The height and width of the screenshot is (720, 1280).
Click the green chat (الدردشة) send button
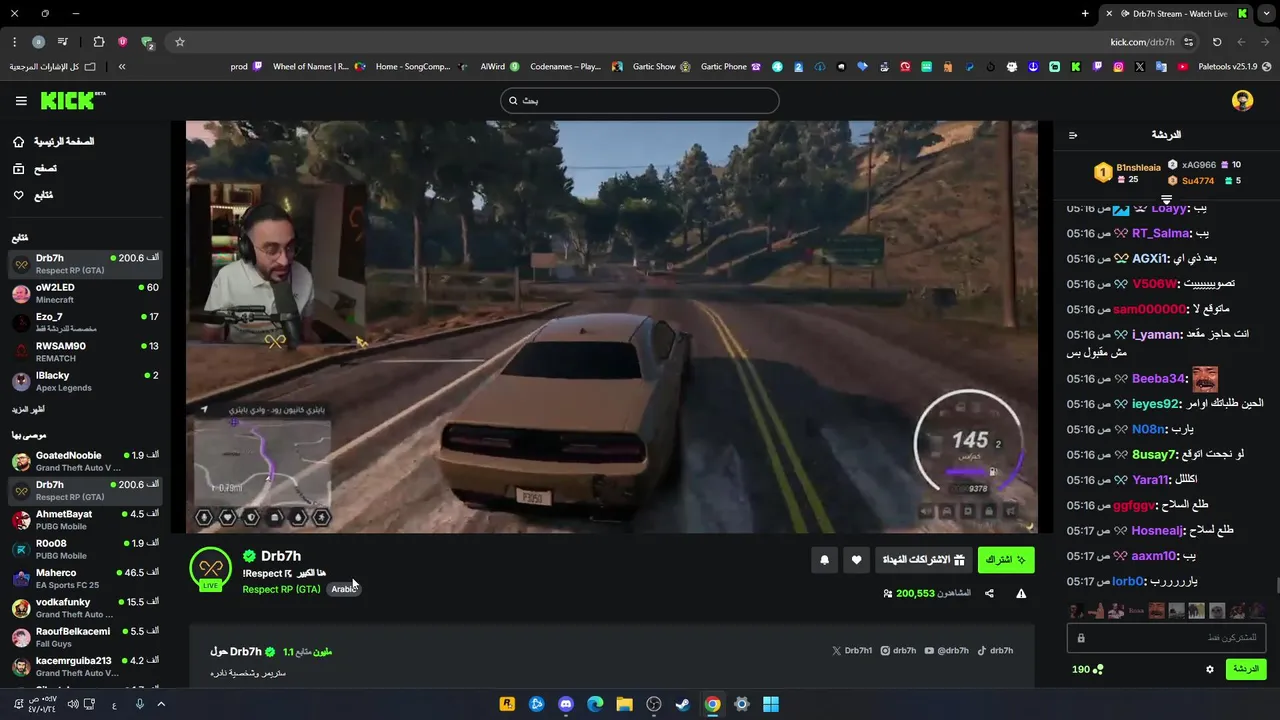1246,669
